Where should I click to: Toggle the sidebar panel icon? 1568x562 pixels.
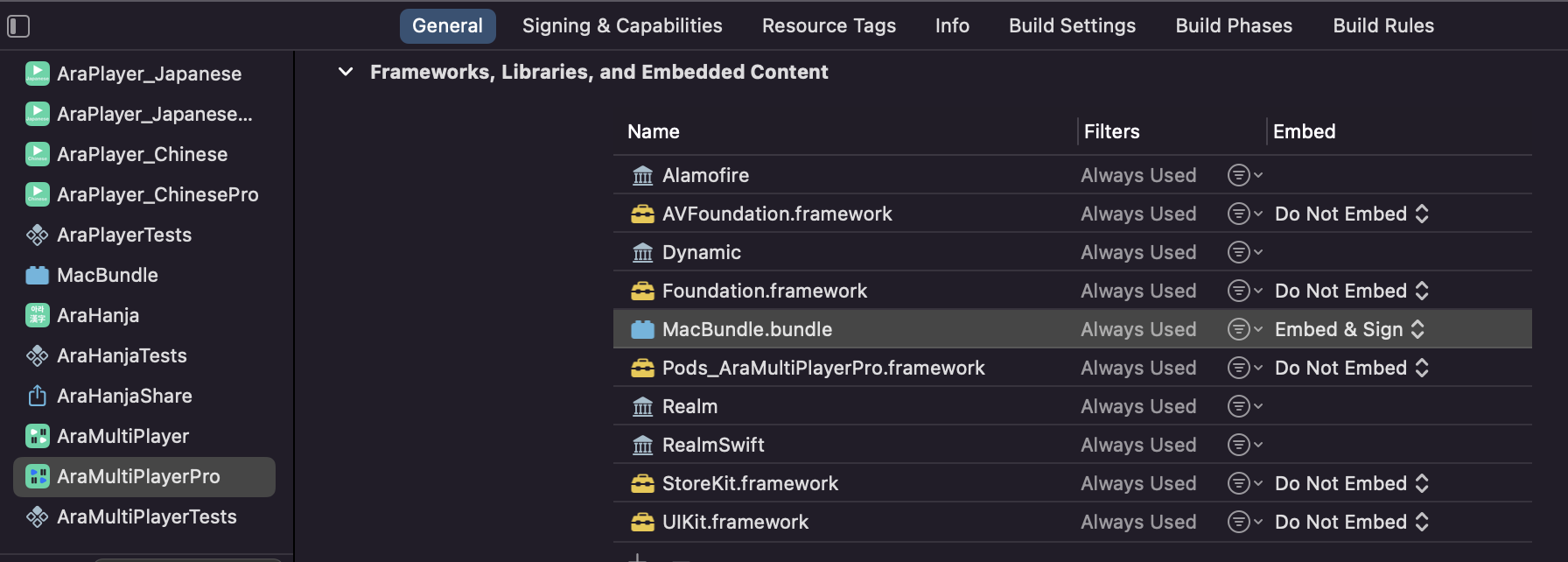[18, 26]
